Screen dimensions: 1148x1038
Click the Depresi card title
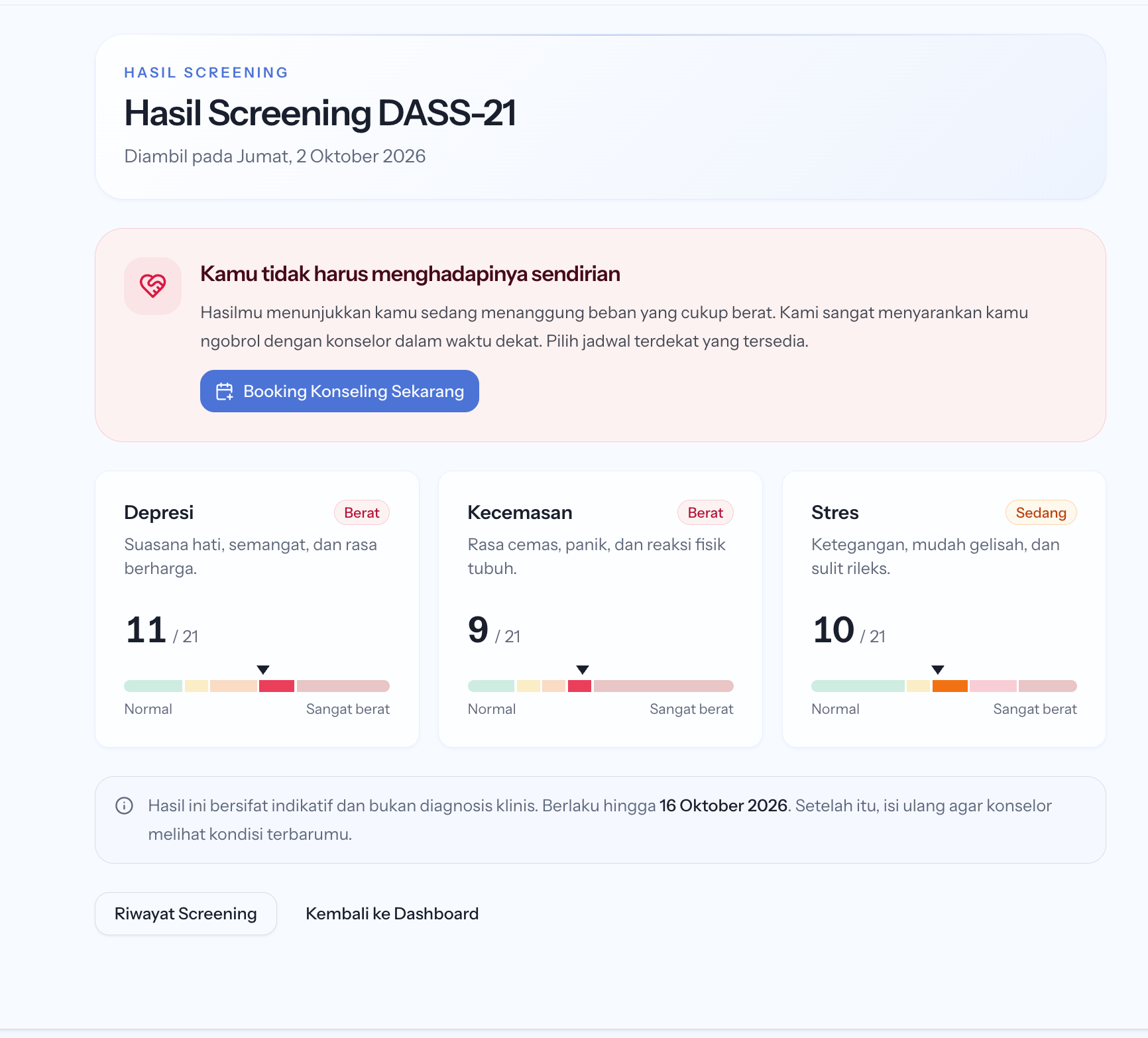159,512
